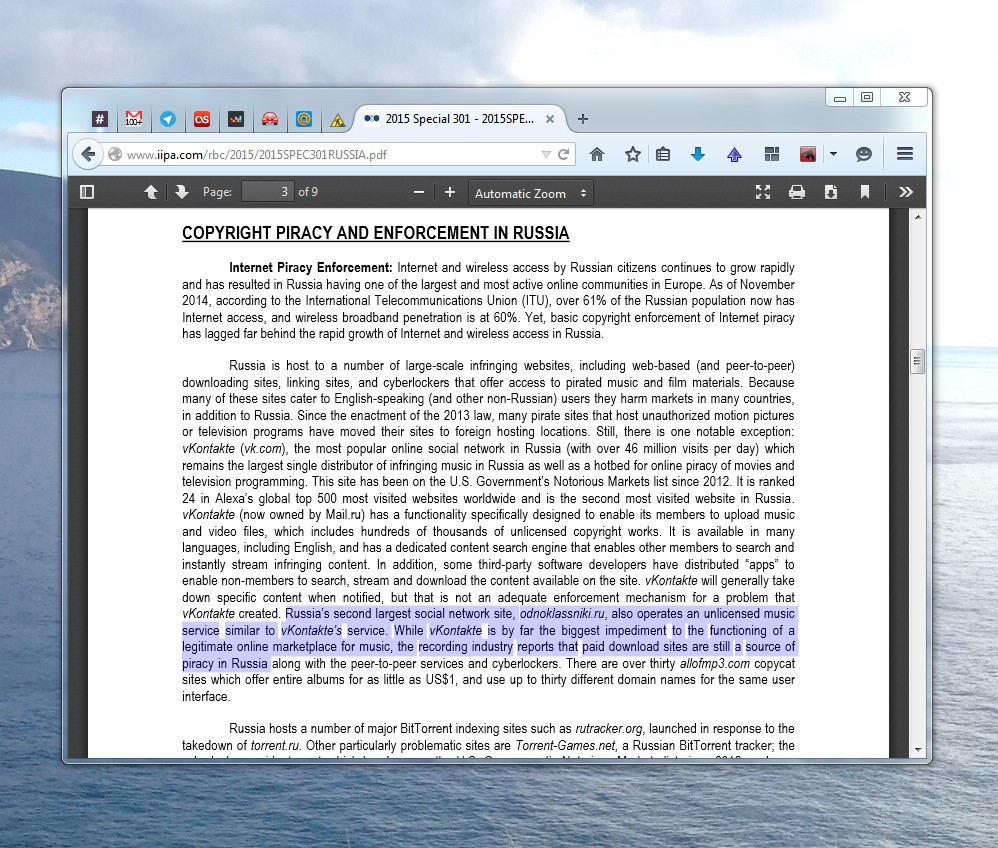The image size is (998, 848).
Task: Click the vertical scrollbar thumb
Action: point(917,362)
